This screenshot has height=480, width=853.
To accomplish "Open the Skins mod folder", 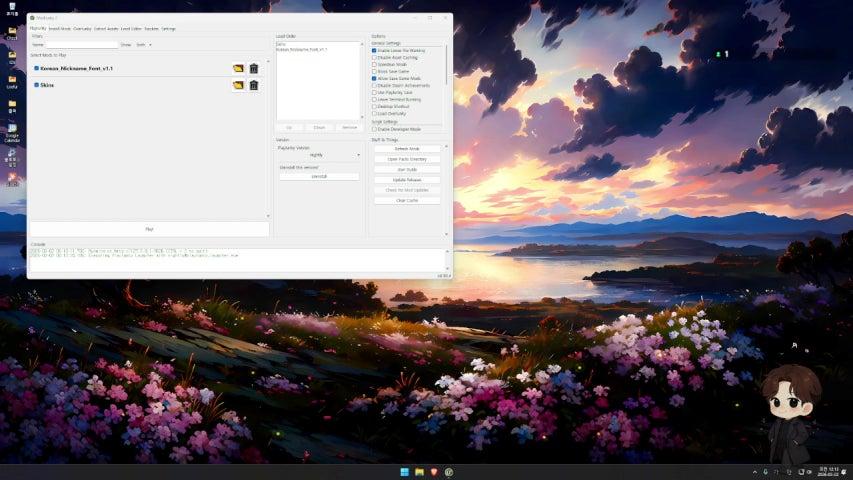I will [238, 85].
